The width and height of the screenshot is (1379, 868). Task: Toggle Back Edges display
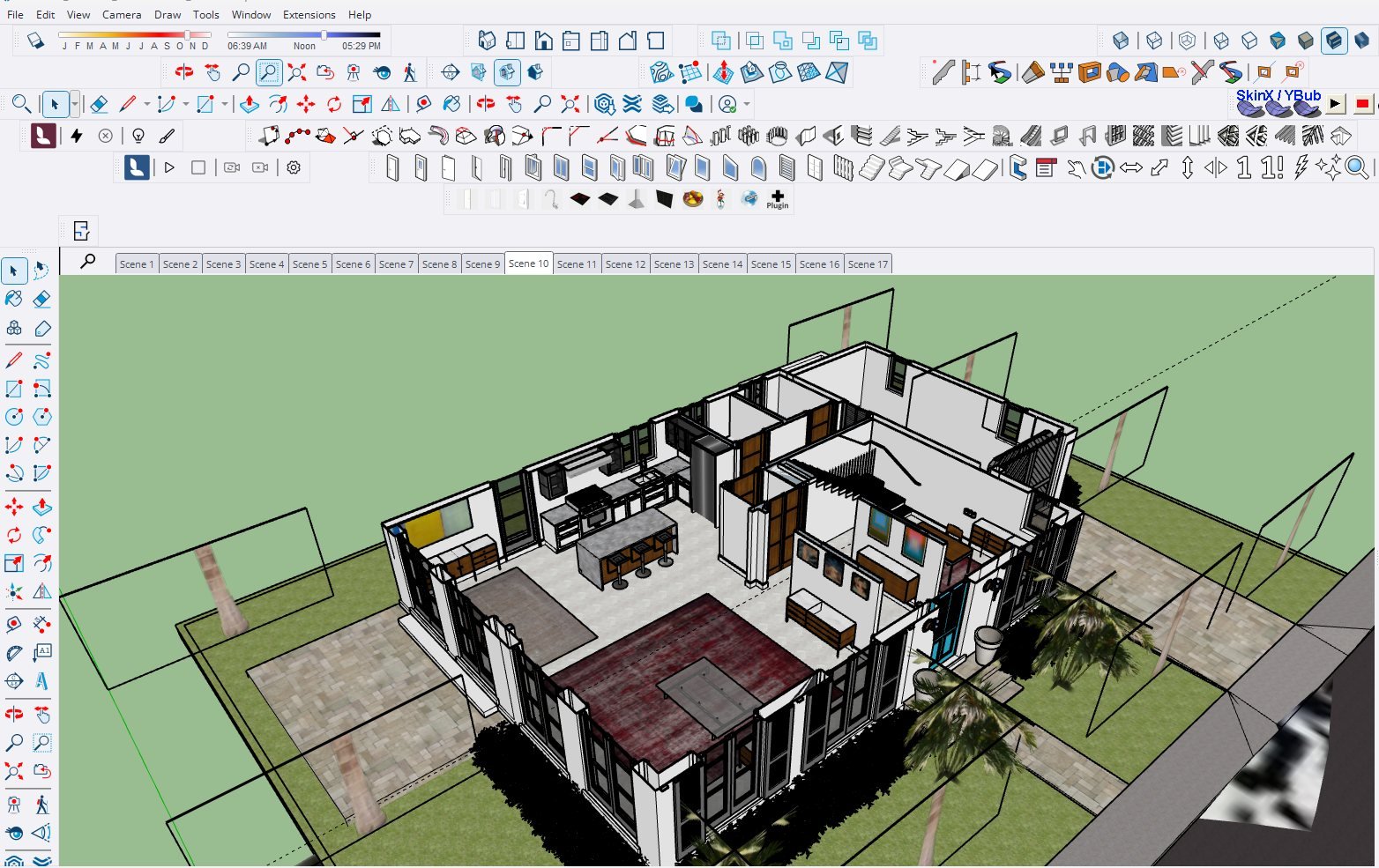(1154, 41)
